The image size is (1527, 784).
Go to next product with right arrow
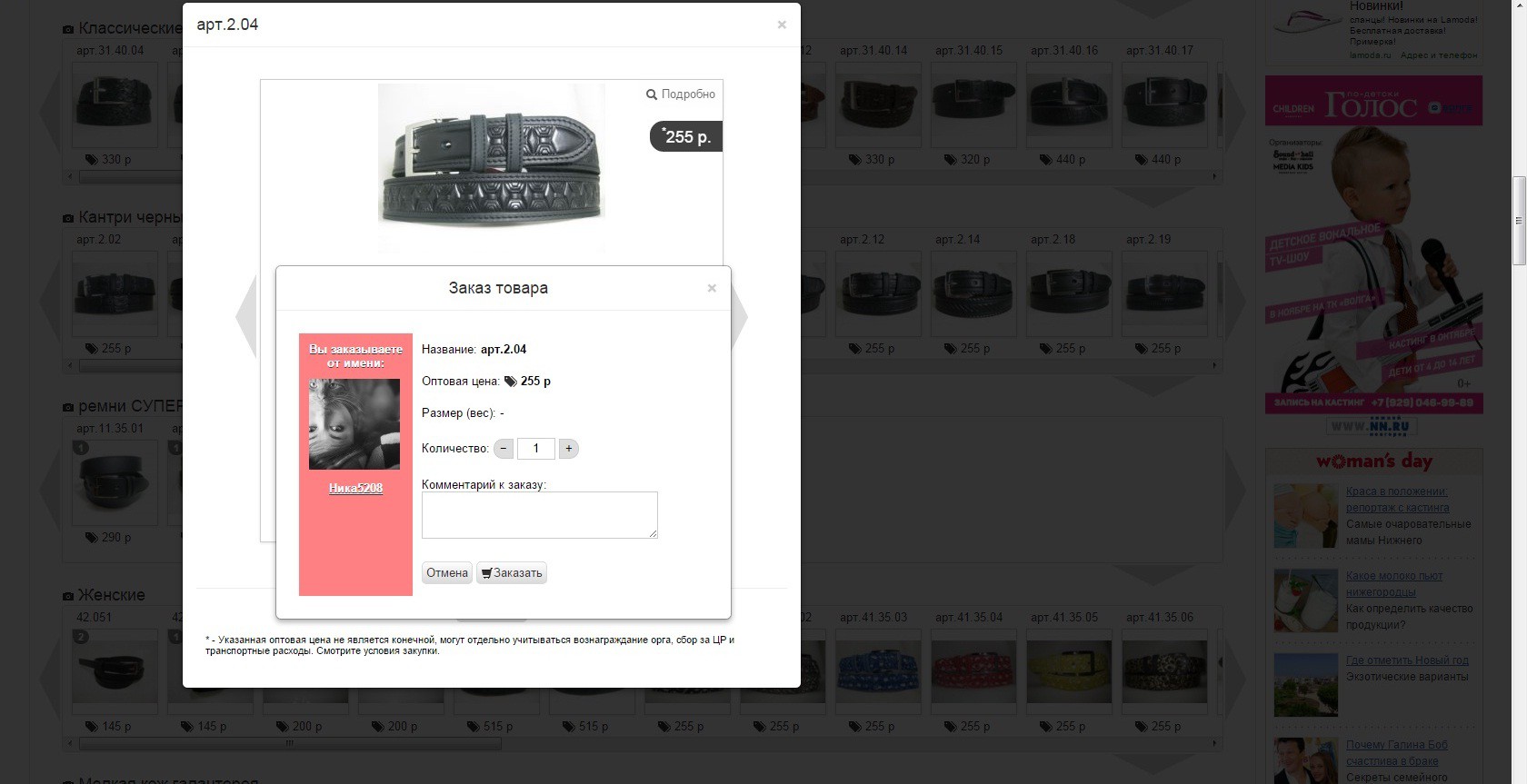tap(740, 317)
